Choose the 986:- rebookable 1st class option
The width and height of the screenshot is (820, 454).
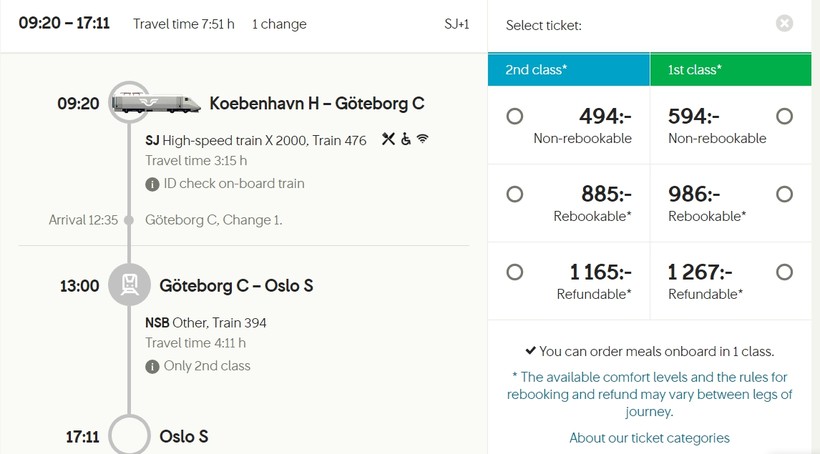click(784, 195)
